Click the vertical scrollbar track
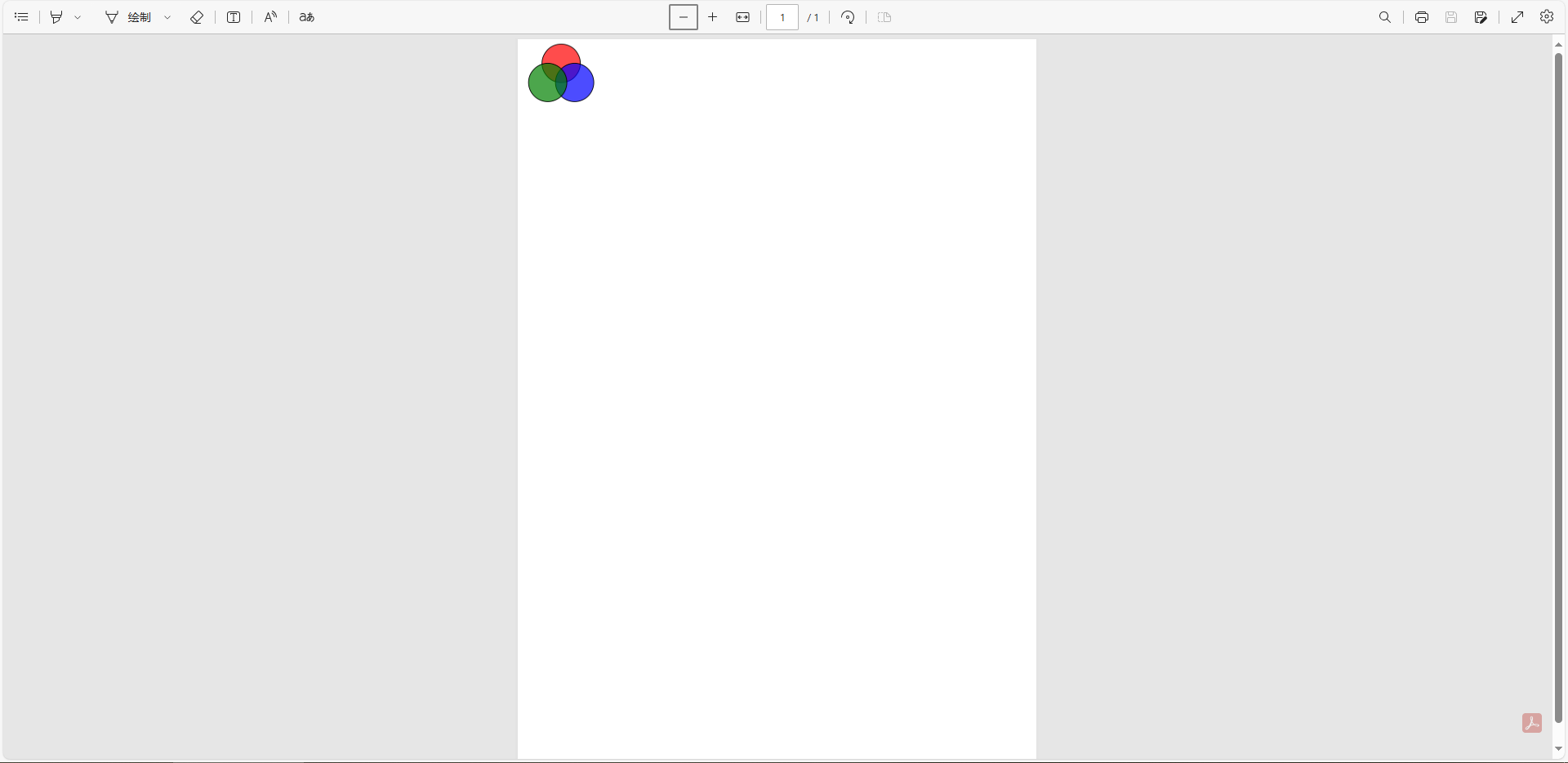This screenshot has width=1568, height=763. (1558, 735)
